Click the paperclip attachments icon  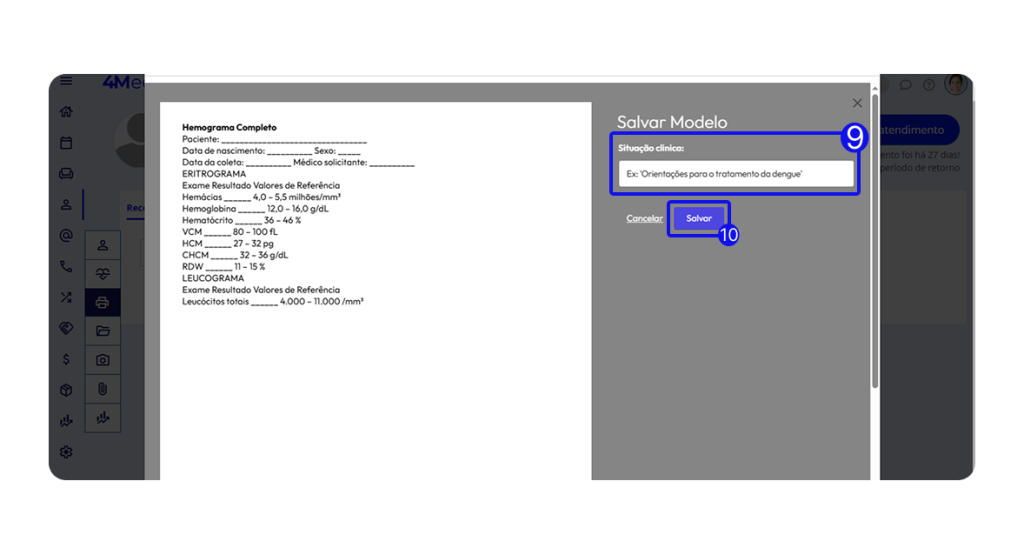point(102,389)
